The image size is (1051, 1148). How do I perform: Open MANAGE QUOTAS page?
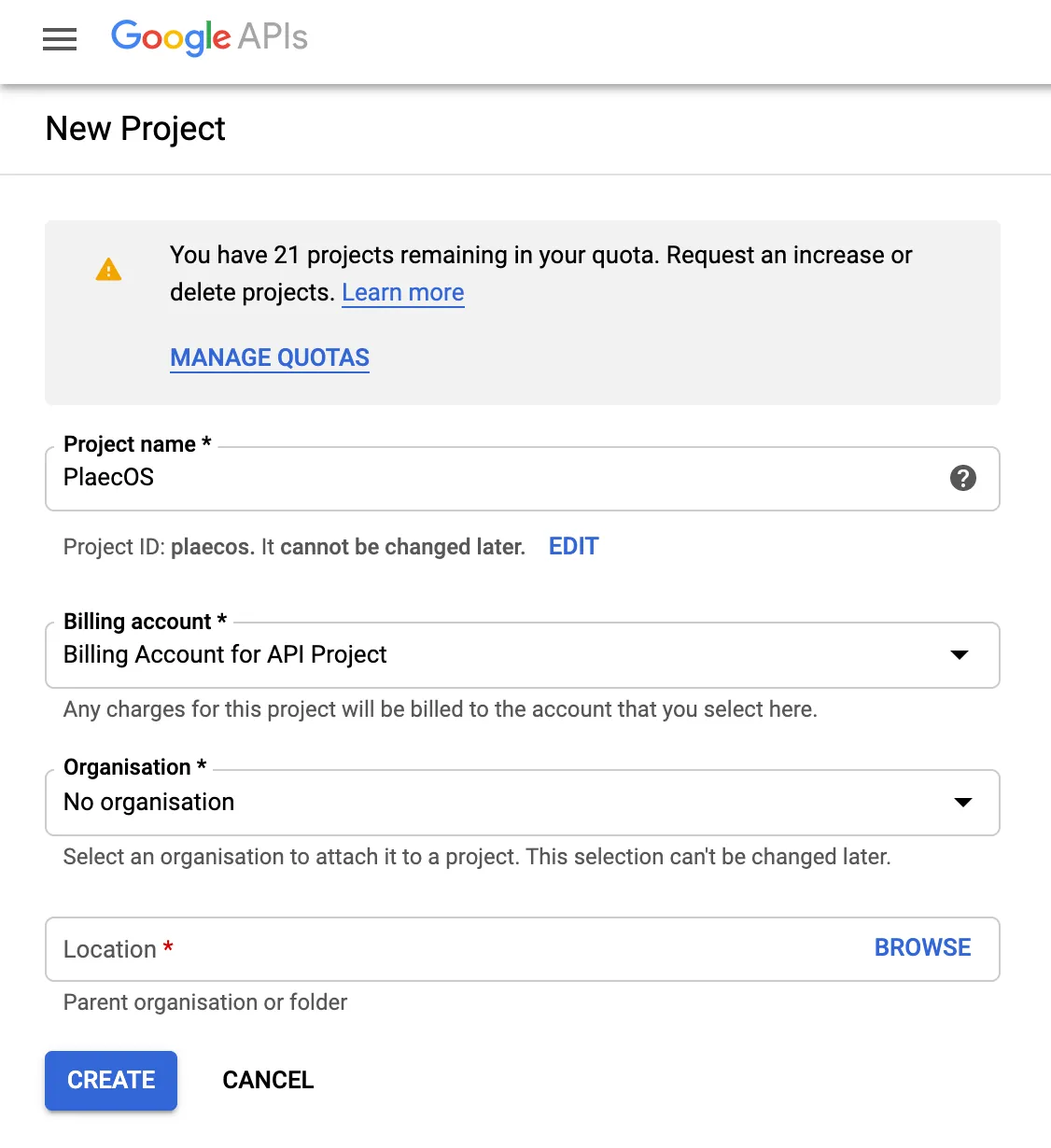click(269, 357)
